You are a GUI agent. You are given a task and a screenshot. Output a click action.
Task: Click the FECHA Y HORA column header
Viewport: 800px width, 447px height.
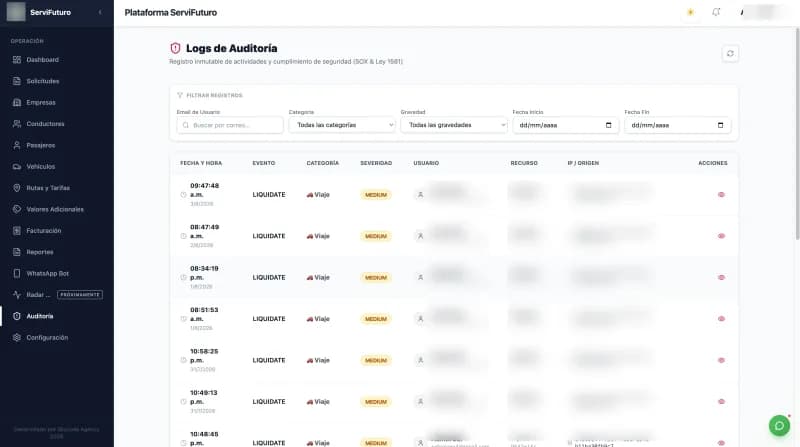[x=201, y=163]
